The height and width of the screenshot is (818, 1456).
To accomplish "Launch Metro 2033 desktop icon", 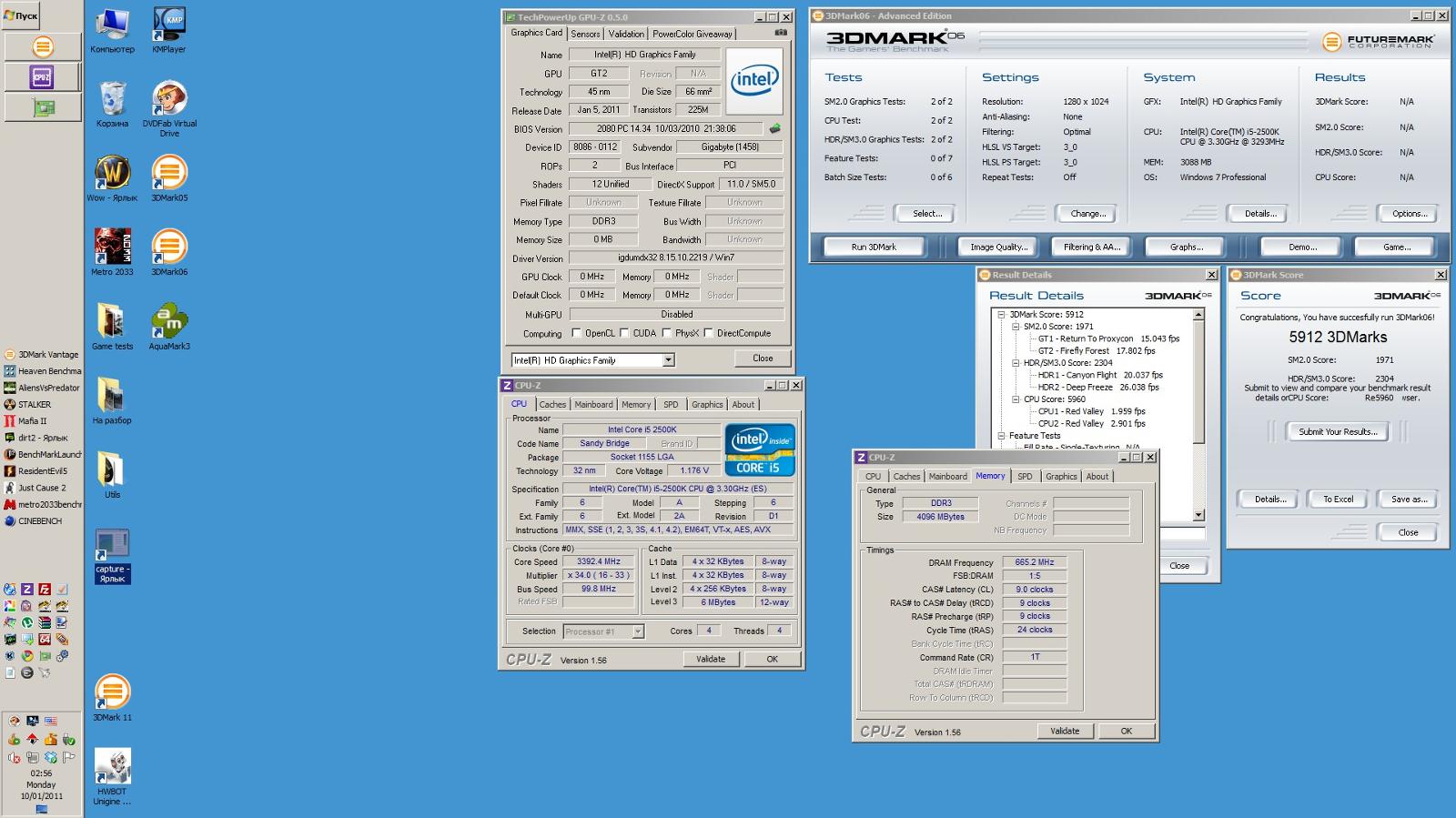I will [112, 253].
